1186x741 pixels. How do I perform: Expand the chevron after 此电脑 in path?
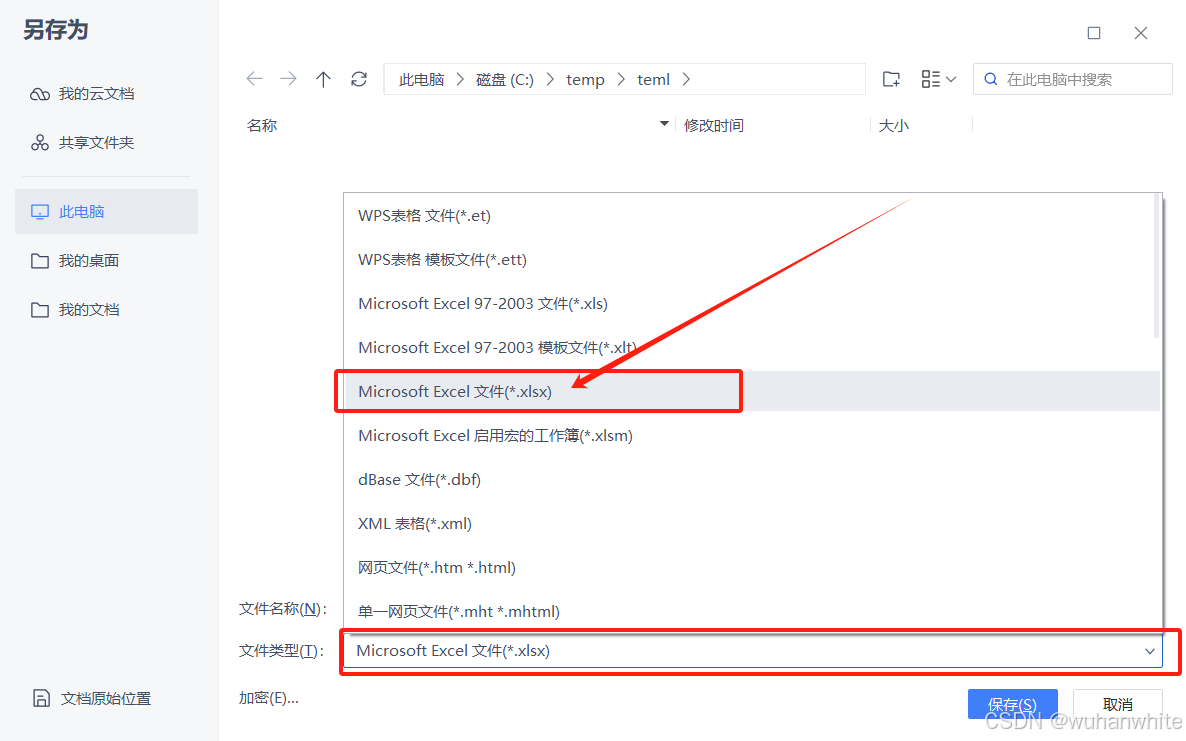pos(460,79)
